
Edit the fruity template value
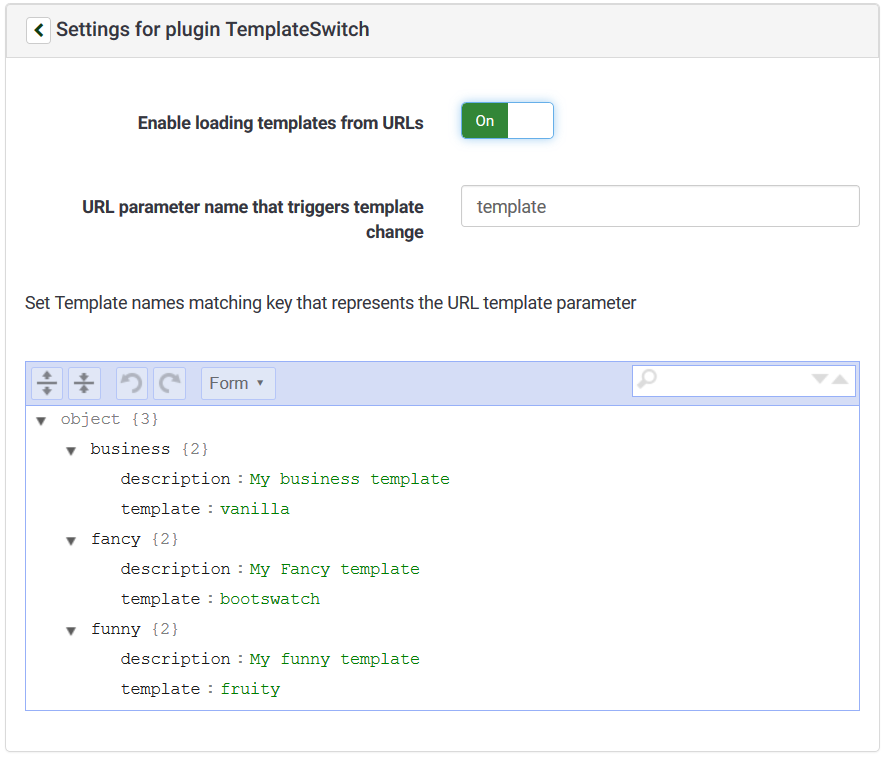[x=250, y=689]
